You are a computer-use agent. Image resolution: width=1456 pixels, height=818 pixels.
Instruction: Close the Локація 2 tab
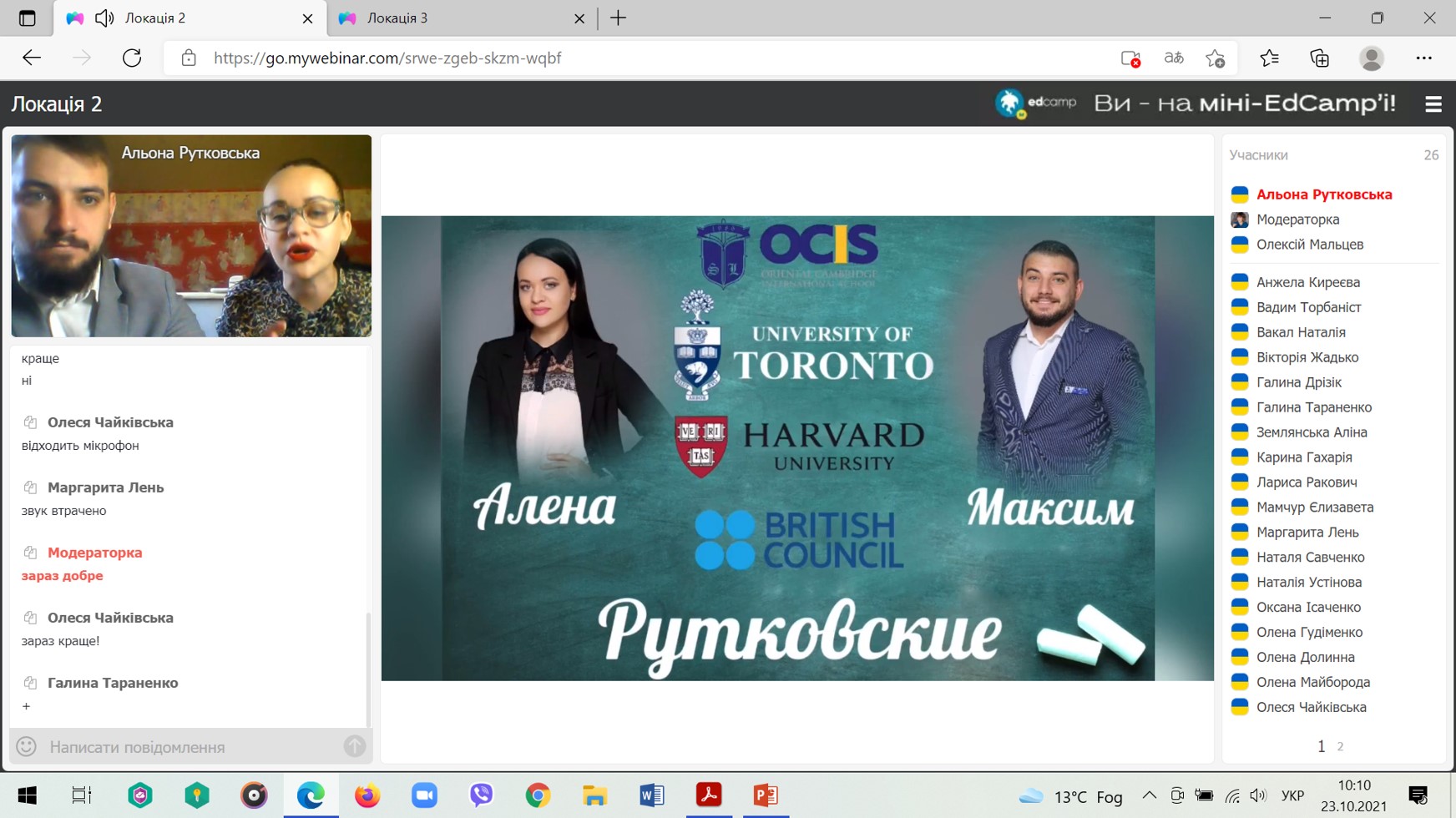tap(307, 18)
